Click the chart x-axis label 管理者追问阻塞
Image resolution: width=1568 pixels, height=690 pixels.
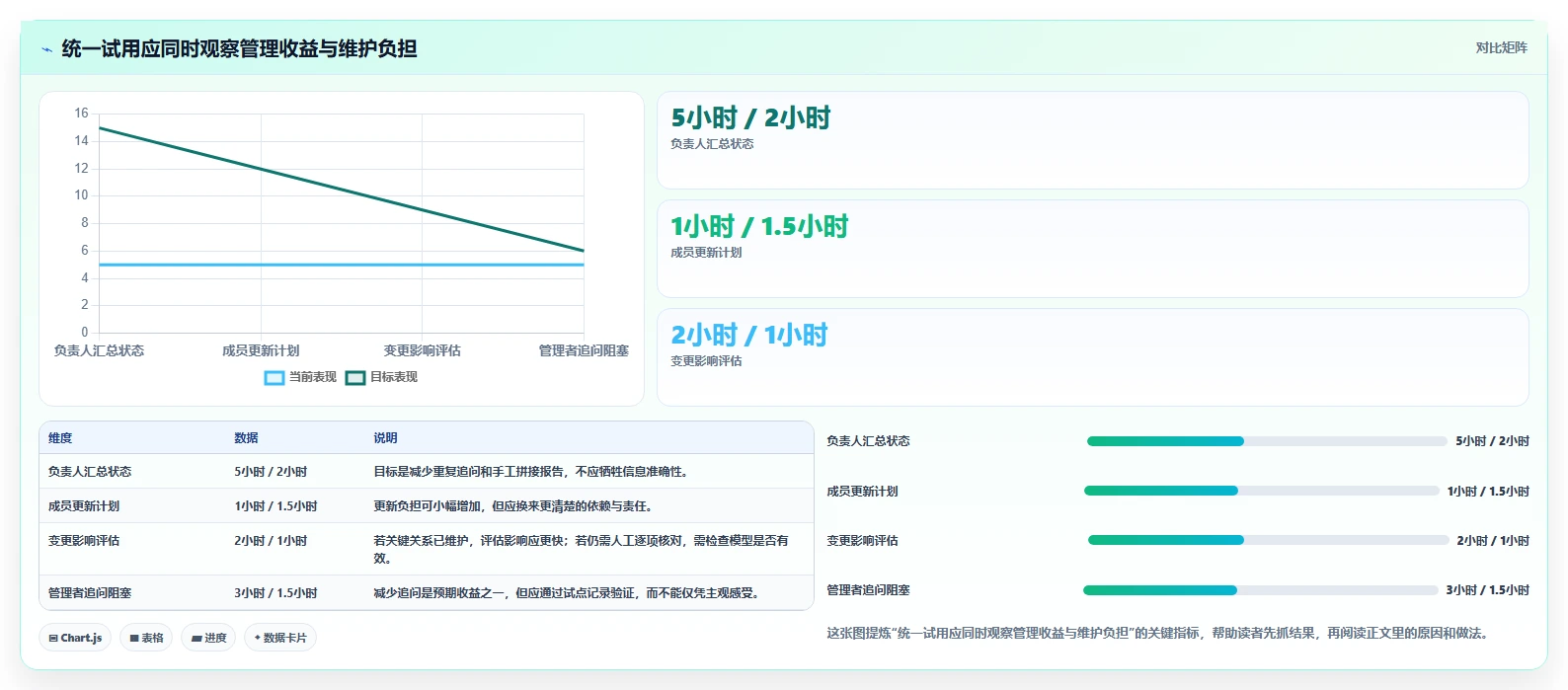[x=584, y=350]
